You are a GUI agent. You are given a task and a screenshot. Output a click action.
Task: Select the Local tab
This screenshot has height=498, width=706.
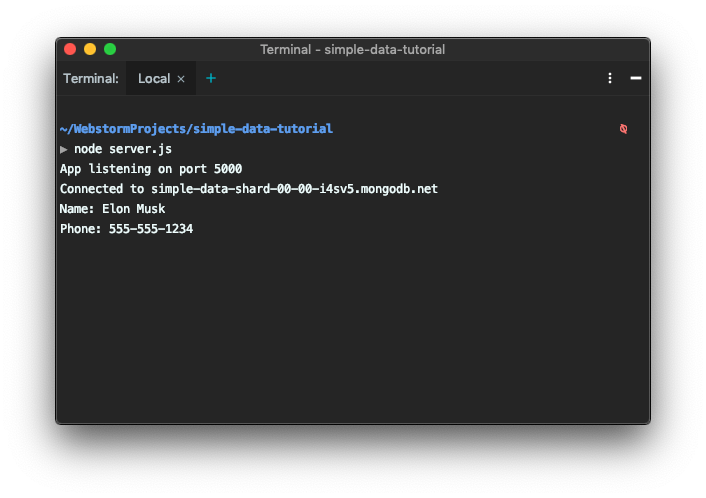click(154, 79)
